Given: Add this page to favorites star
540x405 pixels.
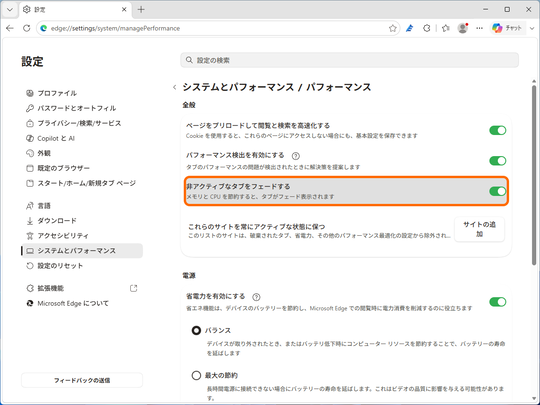Looking at the screenshot, I should [x=392, y=28].
